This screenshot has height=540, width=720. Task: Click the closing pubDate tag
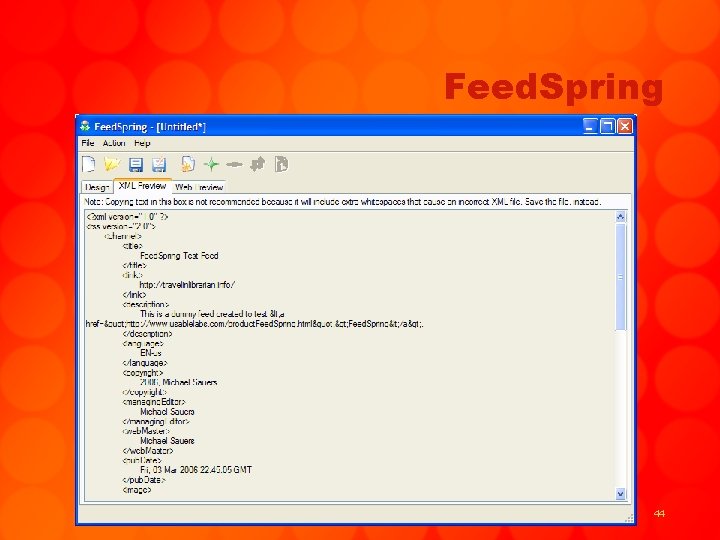point(144,480)
